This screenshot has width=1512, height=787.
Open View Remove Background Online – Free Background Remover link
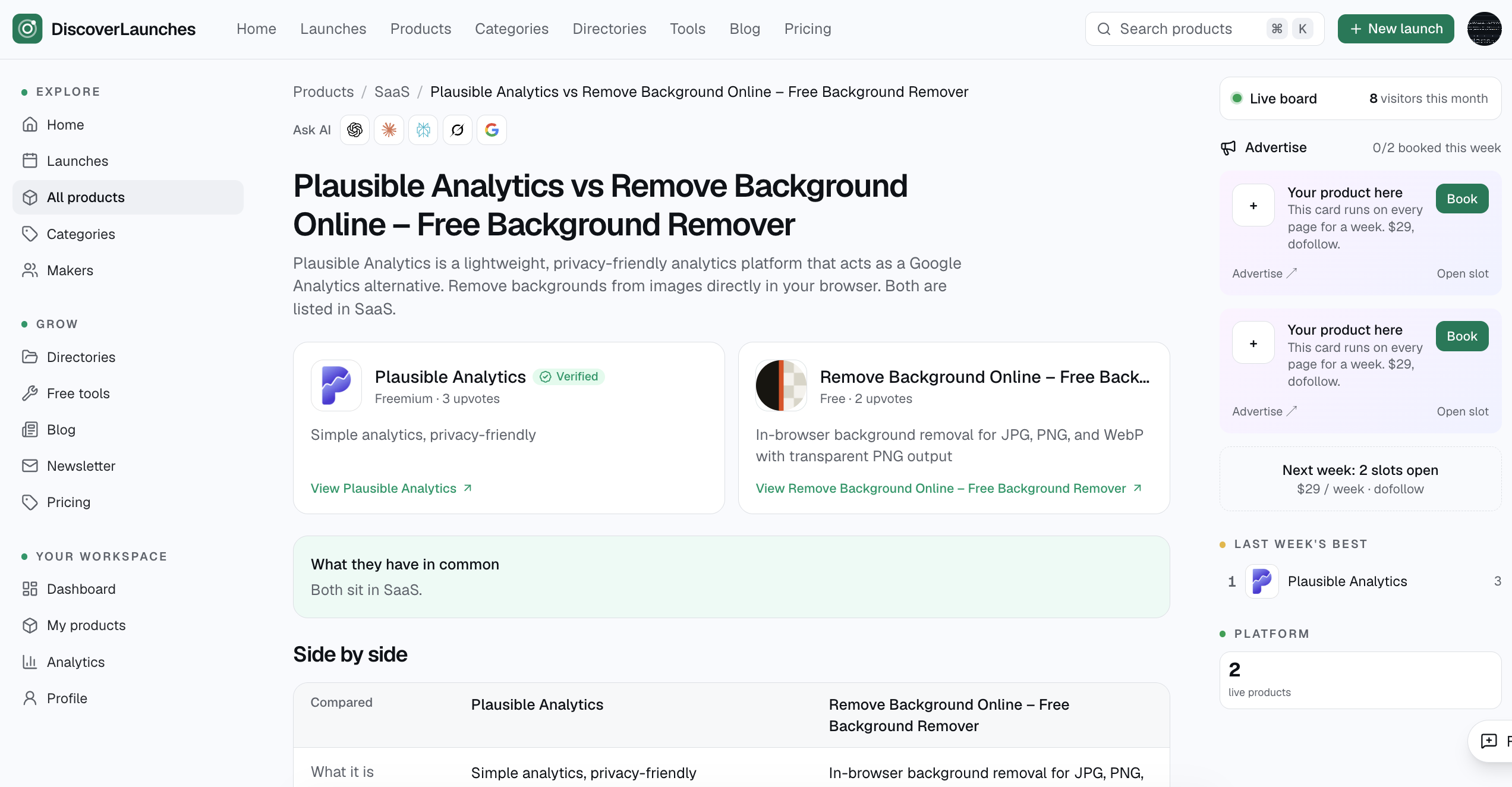[x=949, y=488]
